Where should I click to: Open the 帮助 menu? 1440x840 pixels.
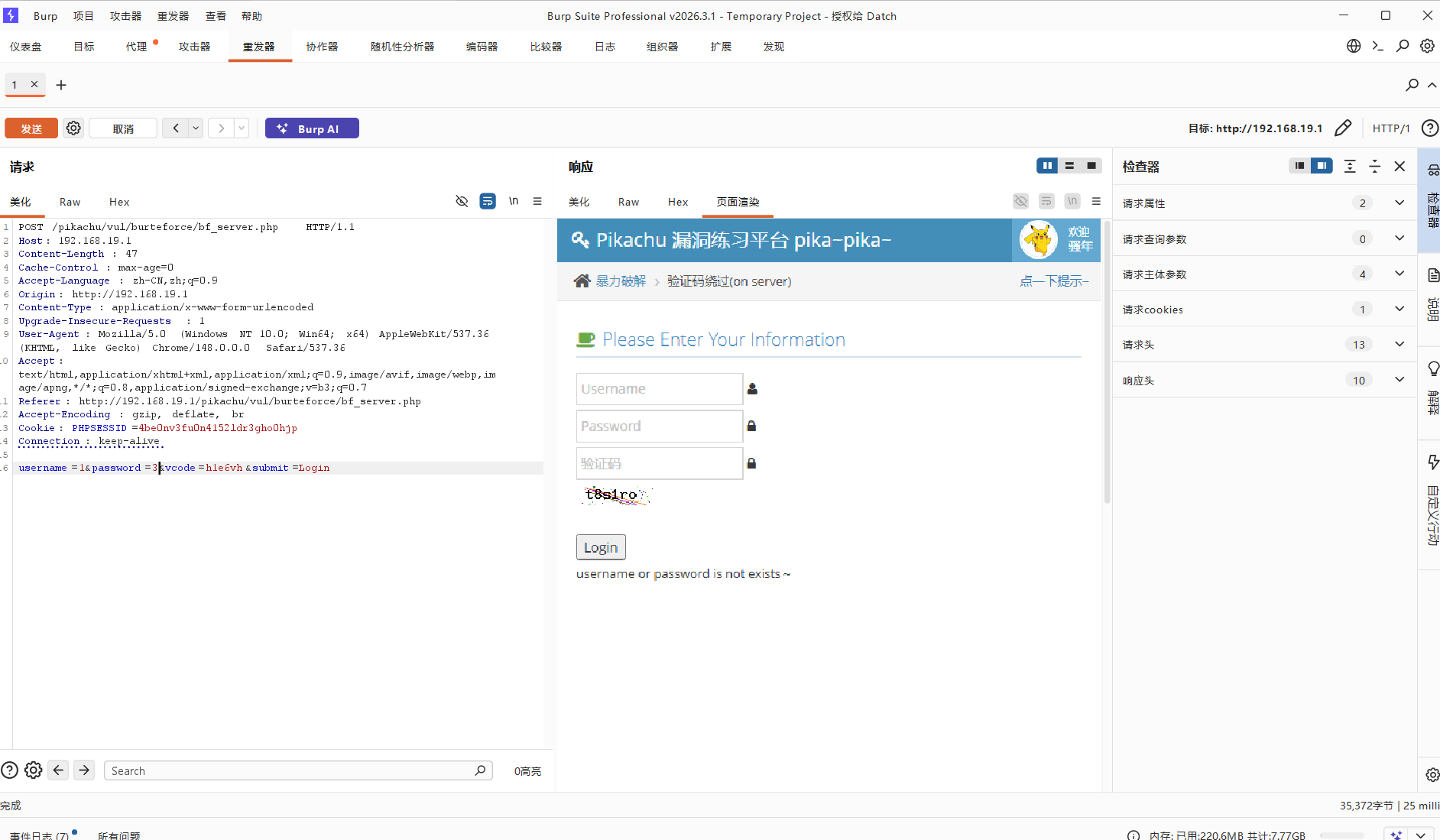[251, 16]
